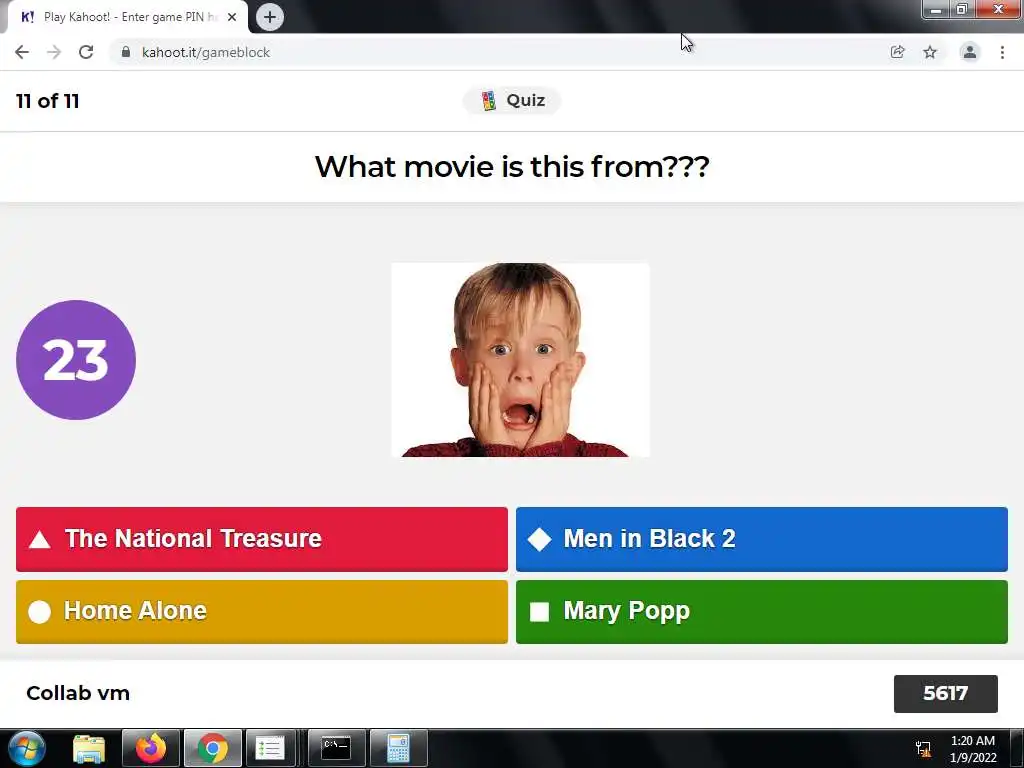This screenshot has width=1024, height=768.
Task: Click the purple 23 countdown timer
Action: pos(76,360)
